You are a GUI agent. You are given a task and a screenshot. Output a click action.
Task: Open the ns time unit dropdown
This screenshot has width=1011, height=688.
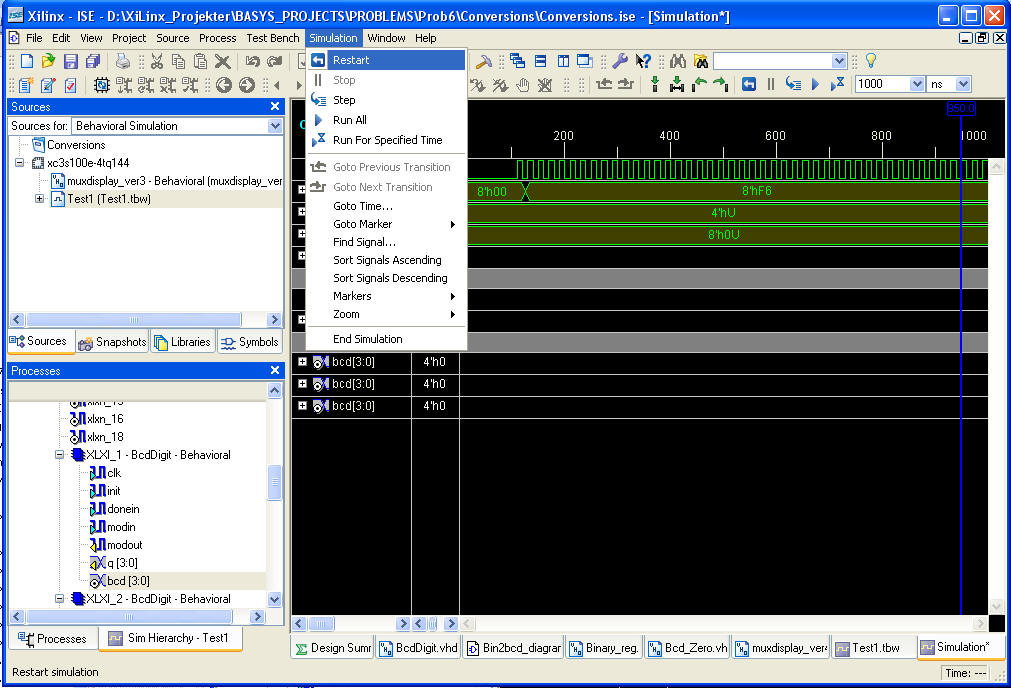pos(963,84)
